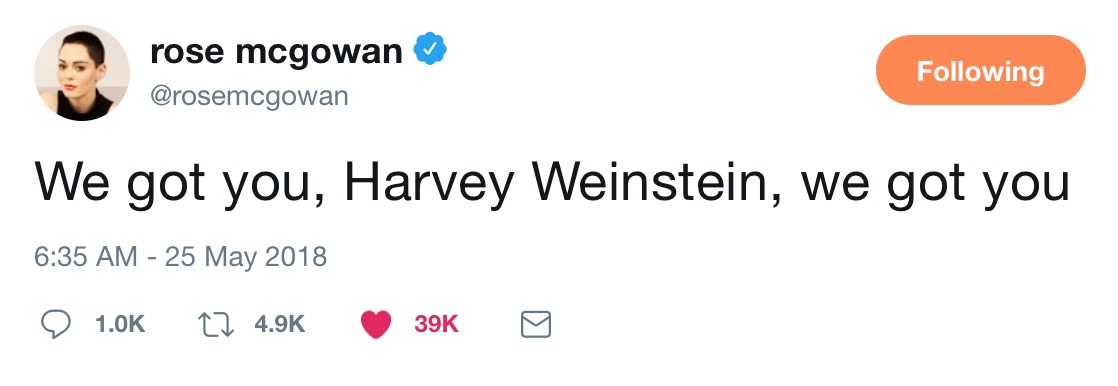This screenshot has width=1118, height=386.
Task: View replies via the 1.0K count
Action: (120, 325)
